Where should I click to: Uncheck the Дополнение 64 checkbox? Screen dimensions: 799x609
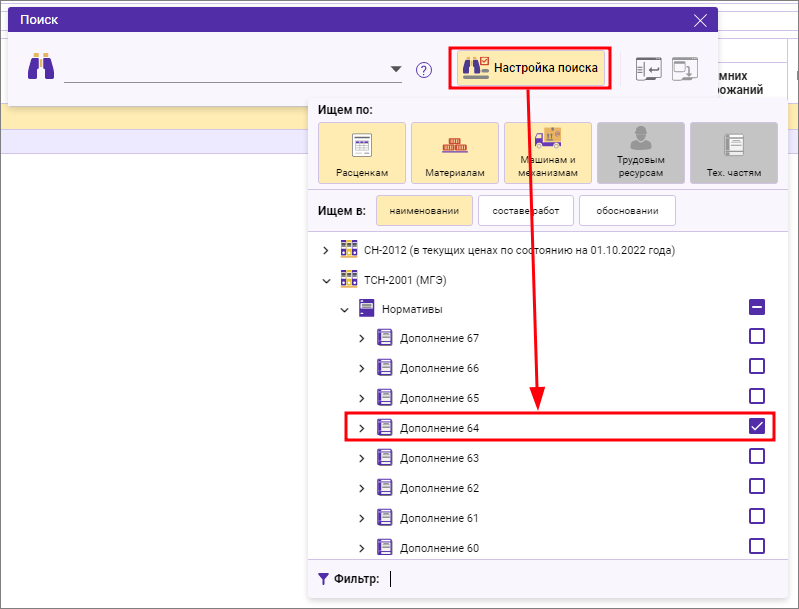tap(757, 427)
